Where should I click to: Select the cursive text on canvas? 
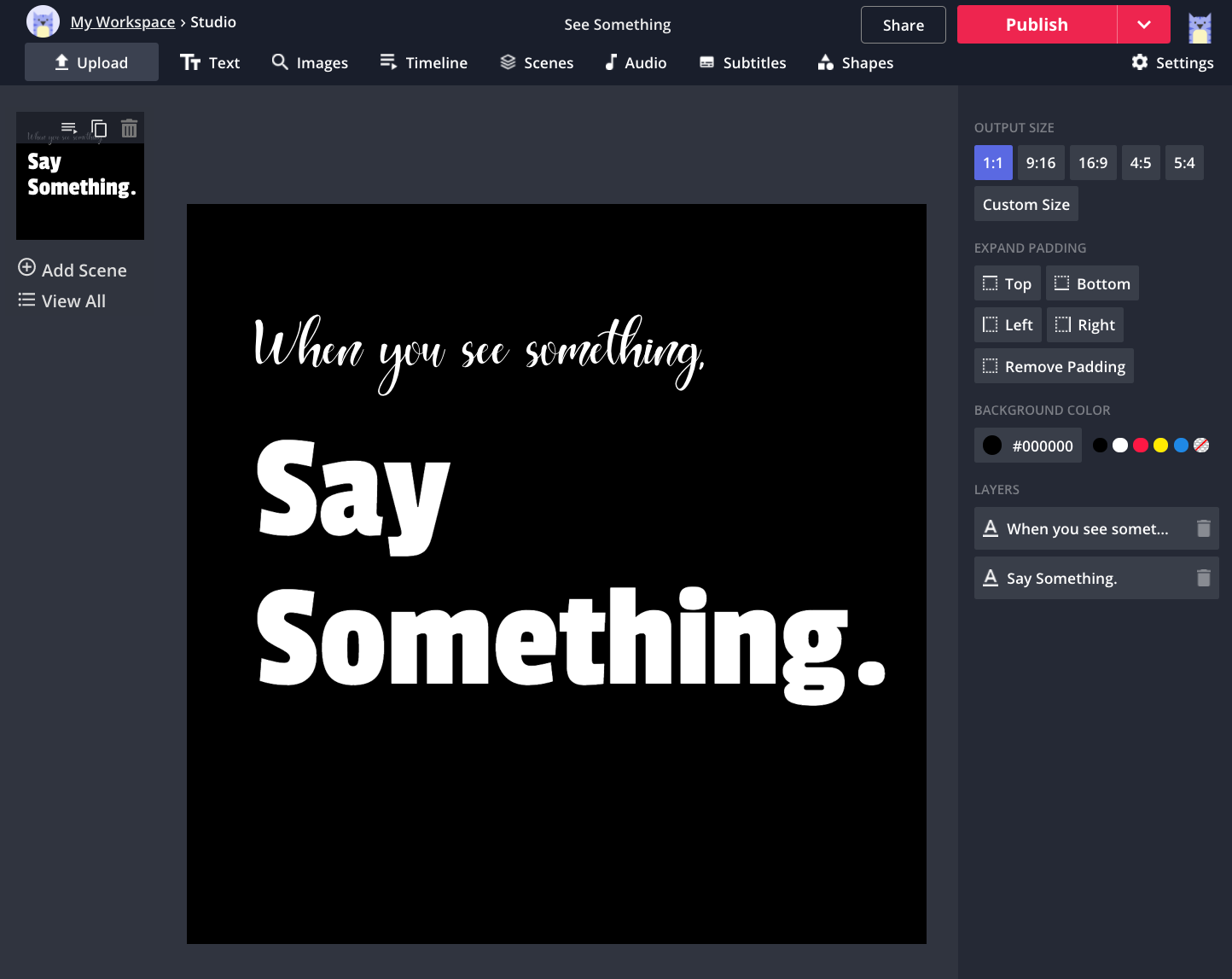[x=479, y=353]
